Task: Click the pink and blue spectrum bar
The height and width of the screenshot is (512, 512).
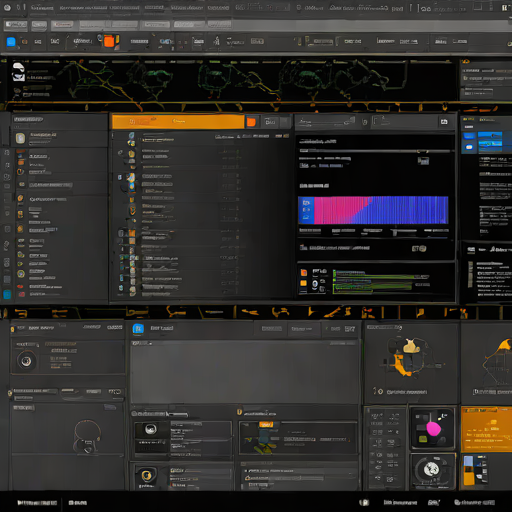Action: (381, 210)
